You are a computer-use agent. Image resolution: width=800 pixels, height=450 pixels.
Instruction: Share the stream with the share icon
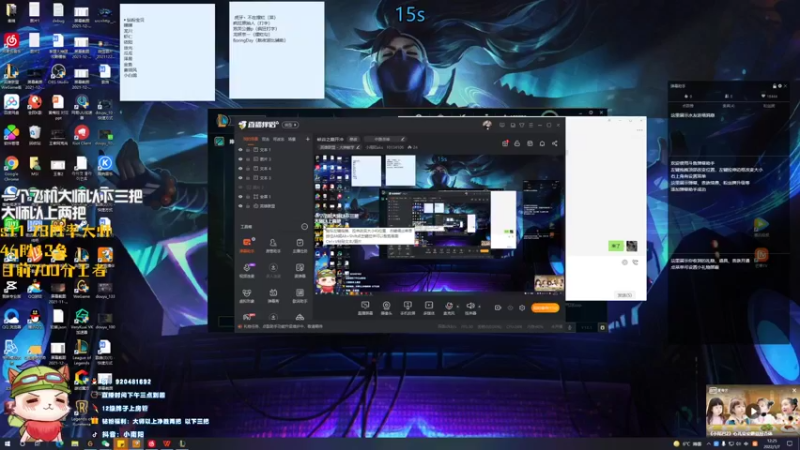click(x=555, y=143)
